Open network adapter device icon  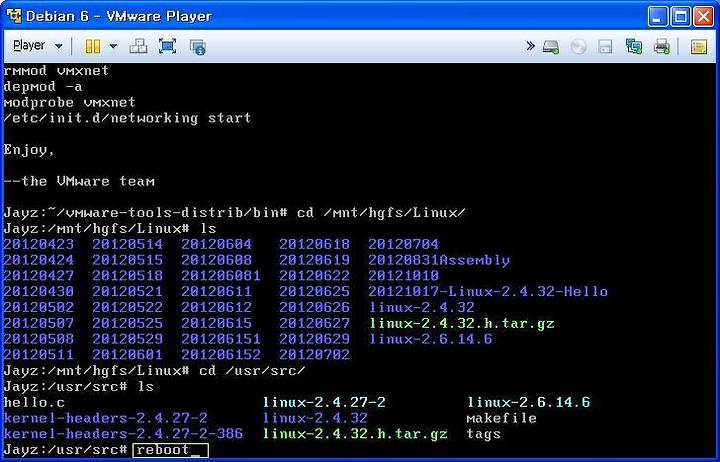[634, 46]
